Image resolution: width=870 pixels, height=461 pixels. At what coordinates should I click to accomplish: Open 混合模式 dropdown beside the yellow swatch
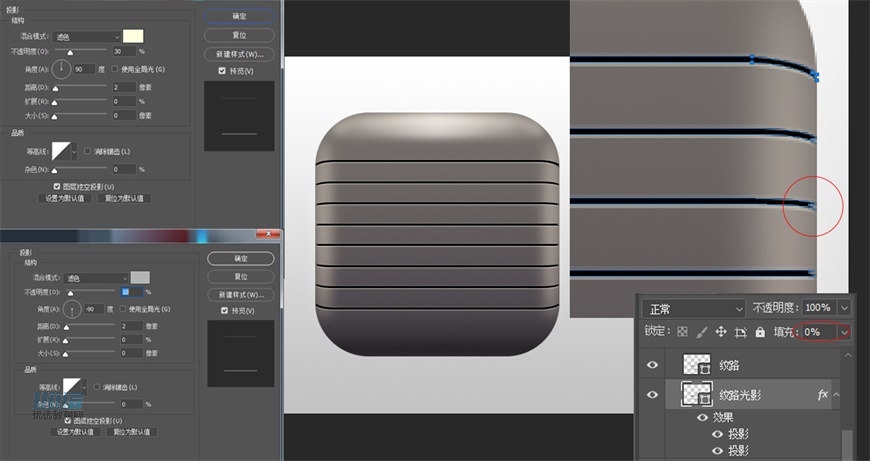pos(87,37)
